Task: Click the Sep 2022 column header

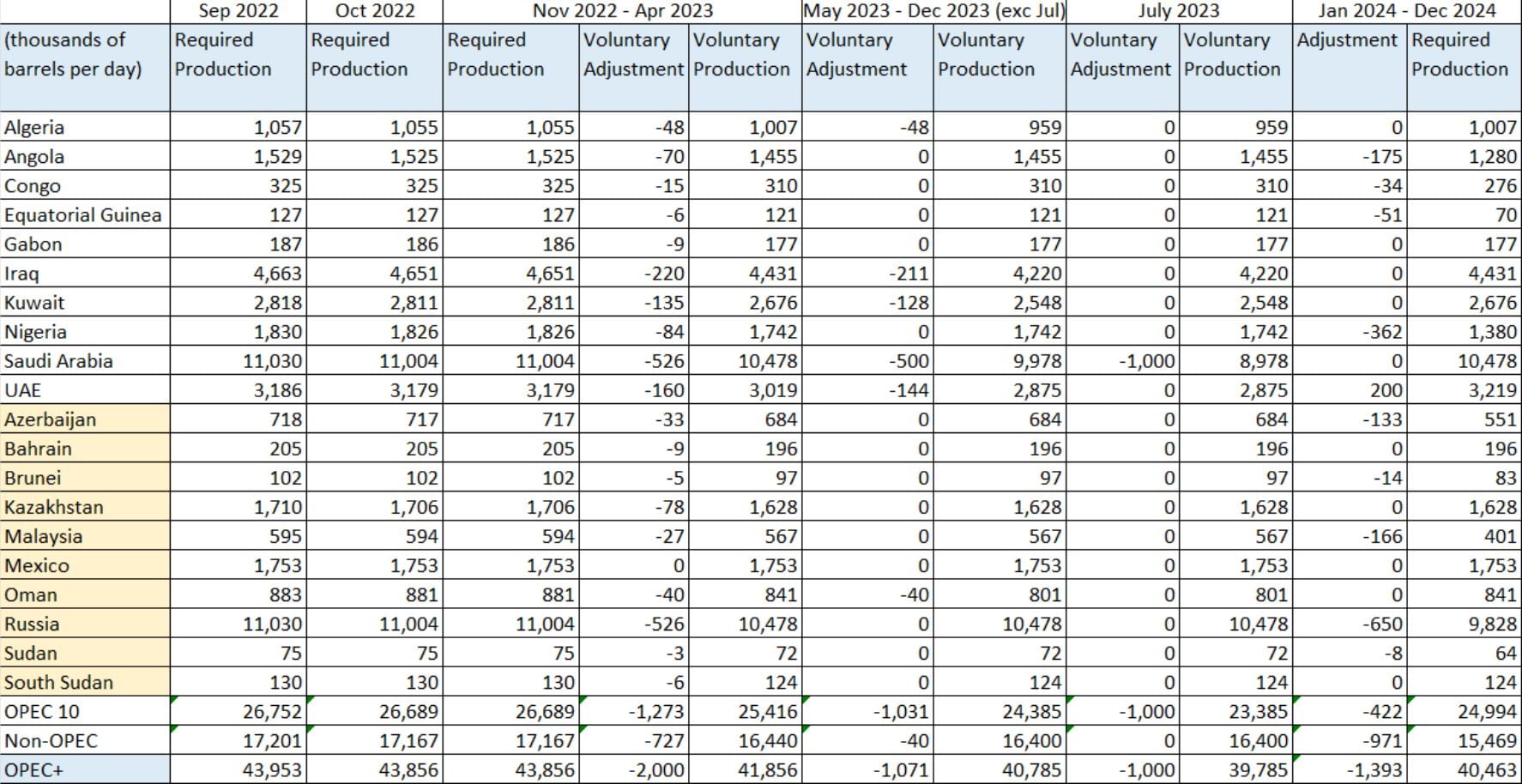Action: (238, 11)
